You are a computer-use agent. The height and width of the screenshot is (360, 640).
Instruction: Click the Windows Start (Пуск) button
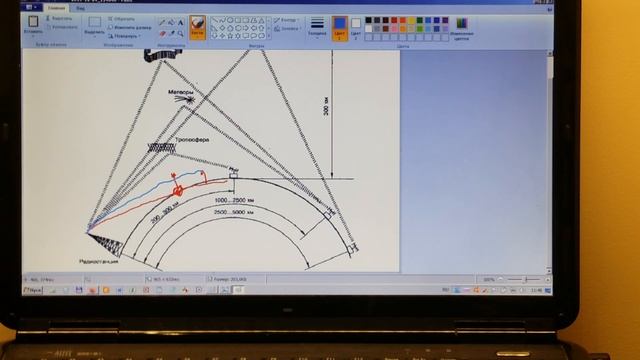tap(33, 290)
